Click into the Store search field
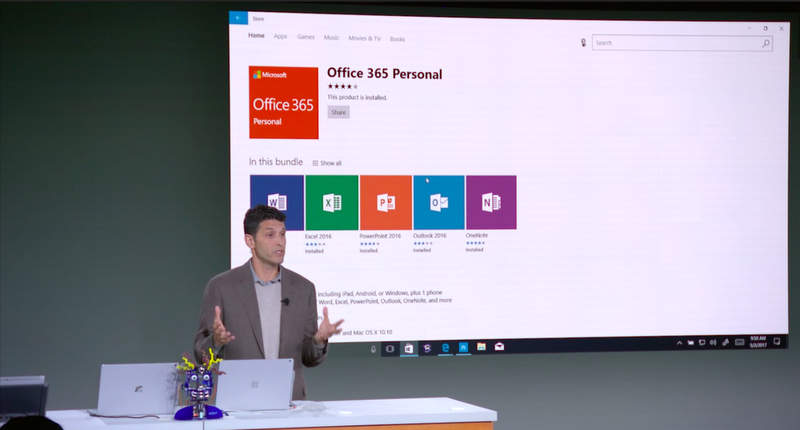Image resolution: width=800 pixels, height=430 pixels. click(682, 43)
